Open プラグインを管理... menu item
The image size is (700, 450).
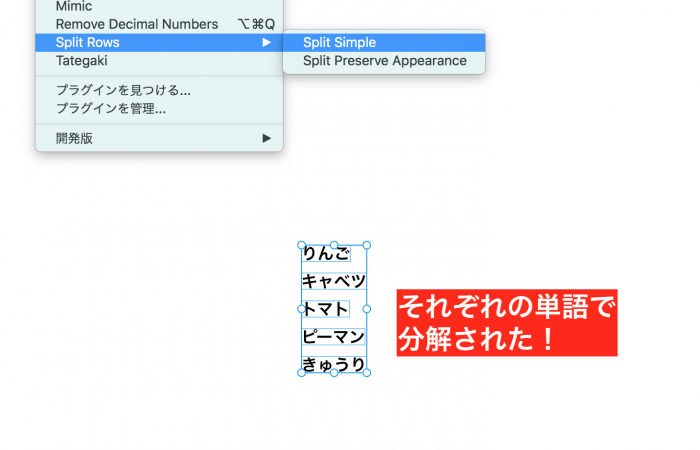[x=111, y=108]
